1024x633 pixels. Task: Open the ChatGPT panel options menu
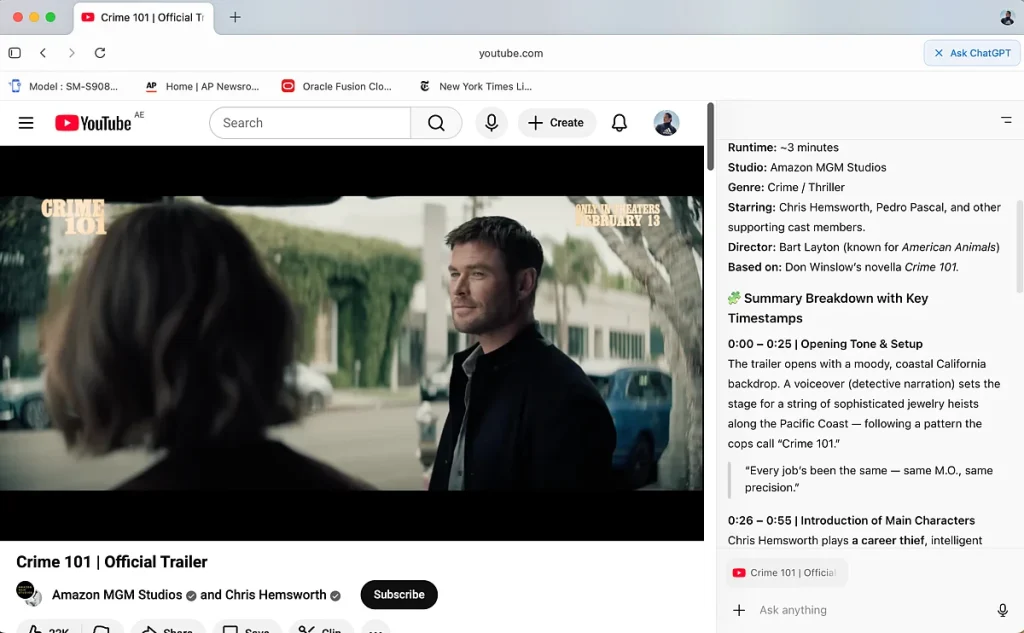1006,120
